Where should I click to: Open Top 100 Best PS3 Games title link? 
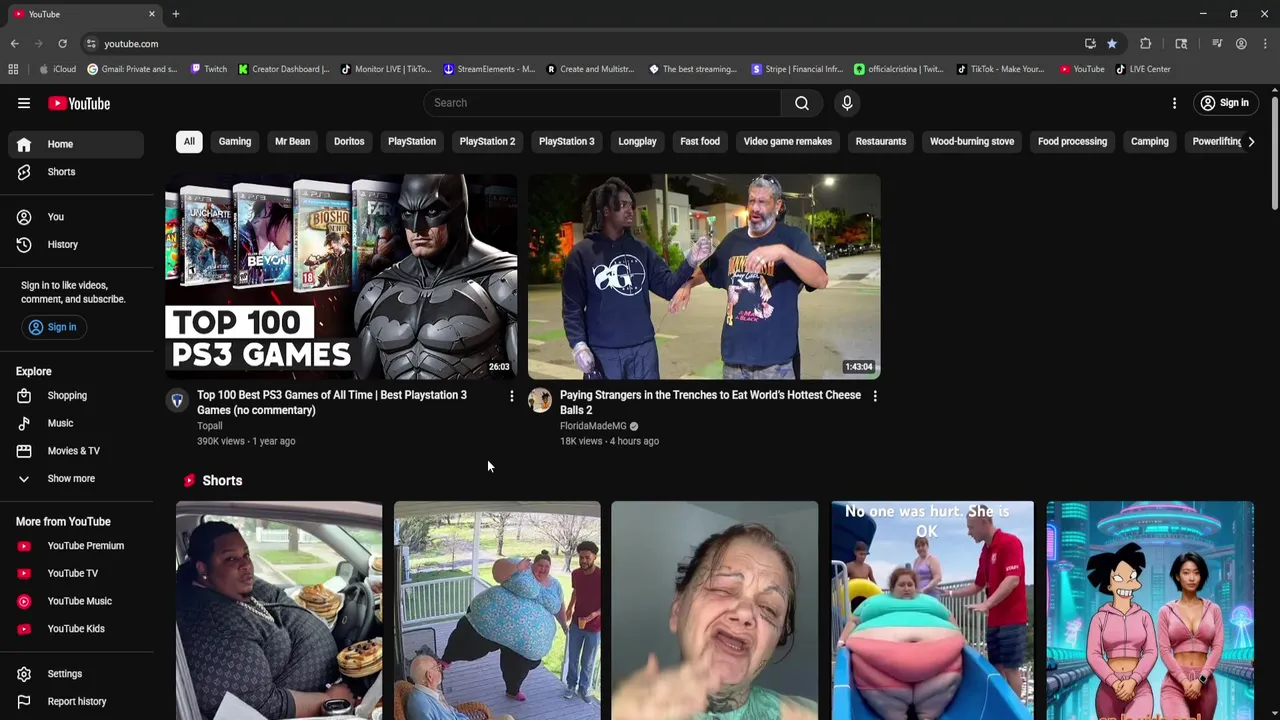click(332, 403)
